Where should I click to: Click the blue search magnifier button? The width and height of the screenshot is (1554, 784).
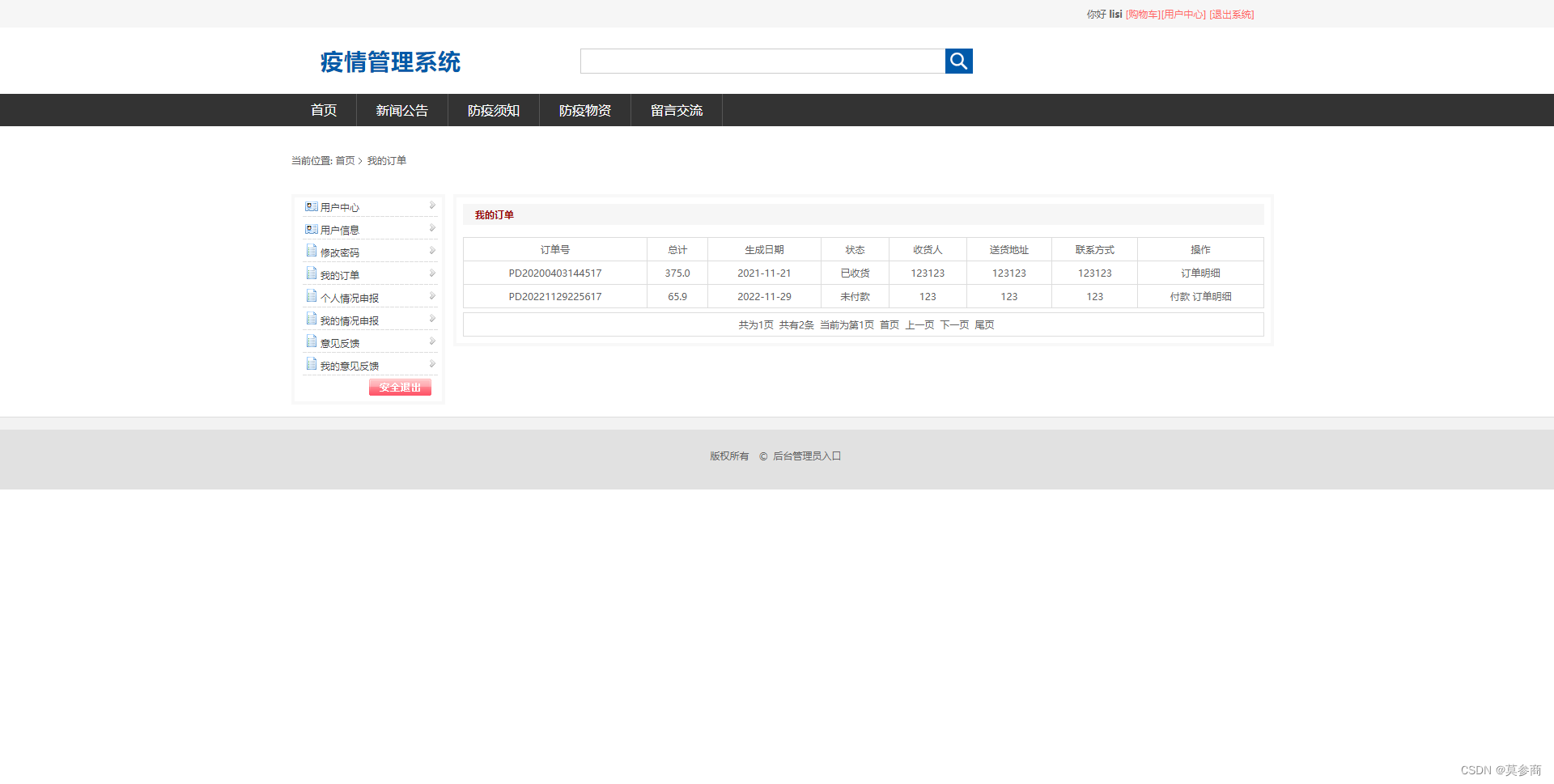pos(958,61)
